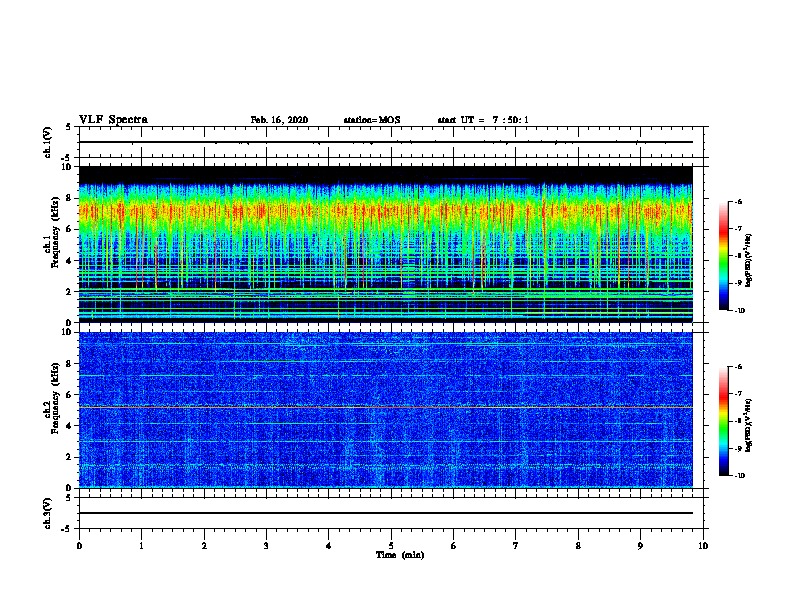Click the "-6" tick on the upper colorbar

coord(738,201)
